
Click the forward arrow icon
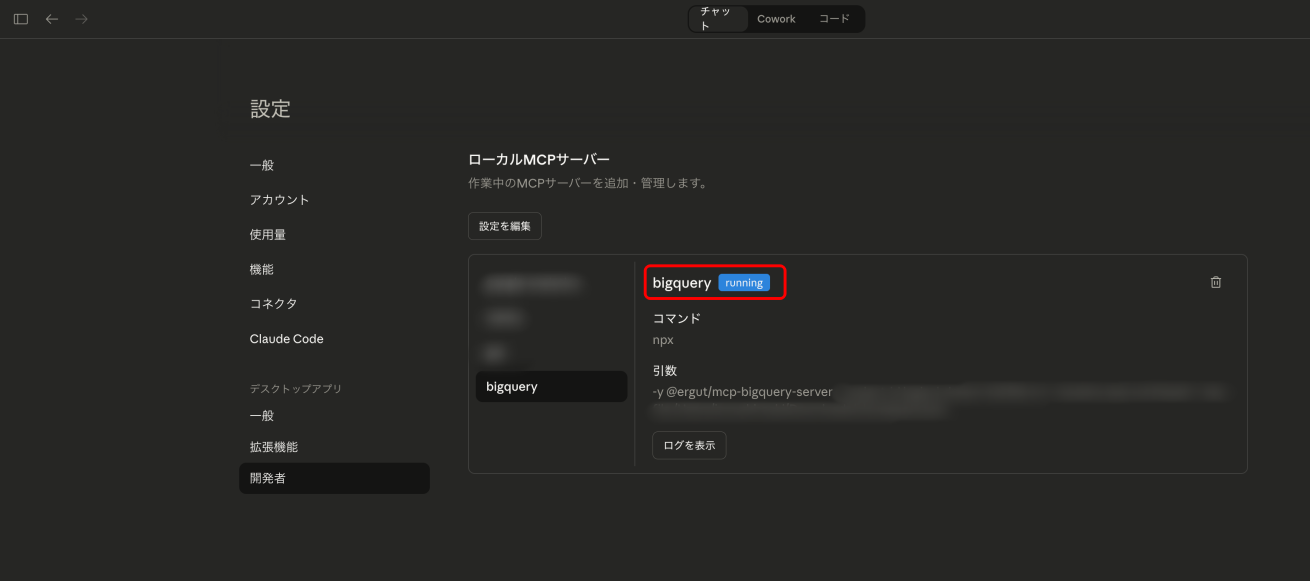point(82,19)
